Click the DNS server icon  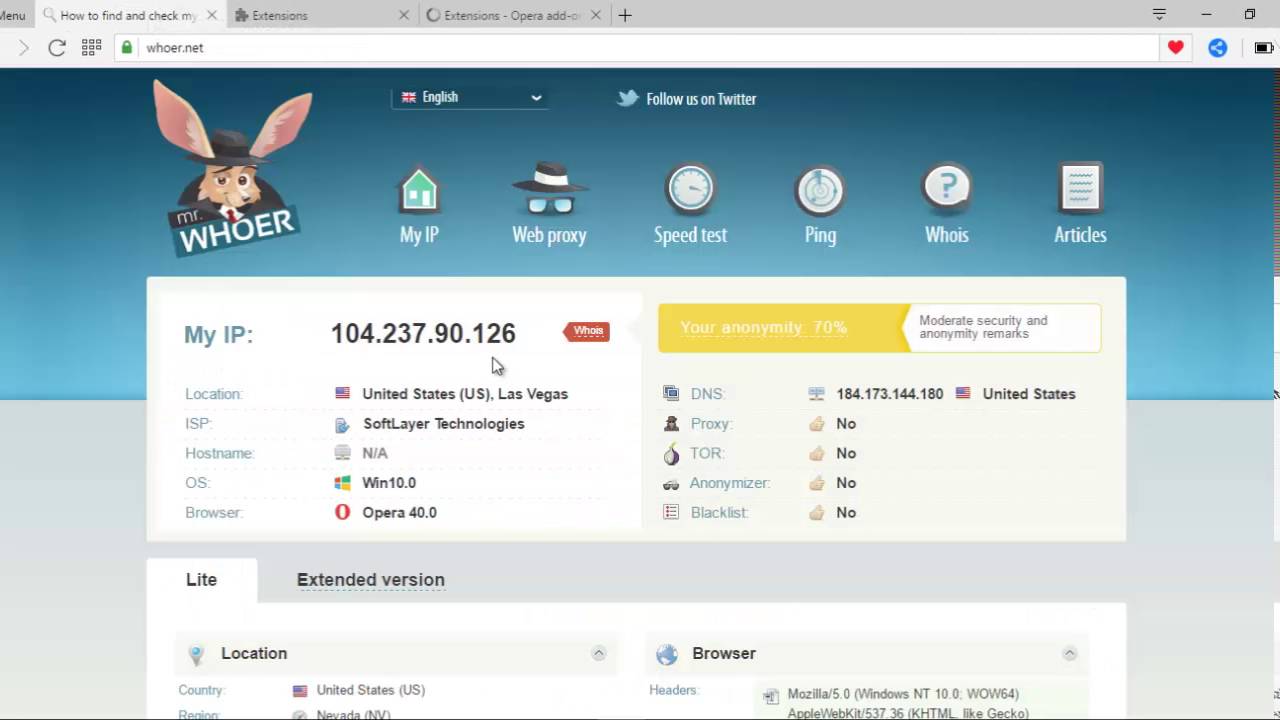point(671,394)
